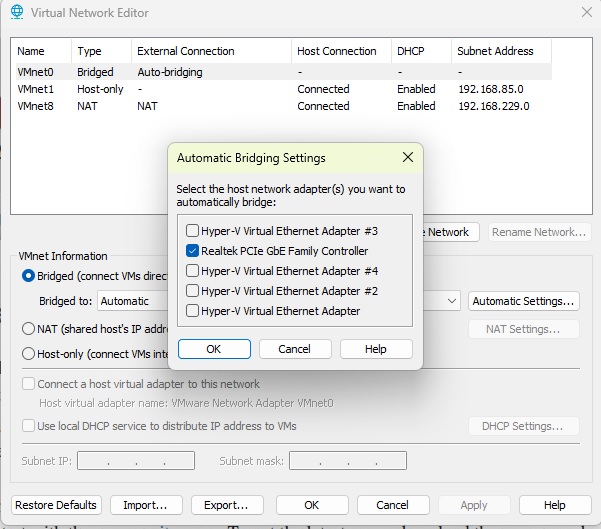Tick Hyper-V Virtual Ethernet Adapter #4 checkbox
601x529 pixels.
click(x=193, y=271)
